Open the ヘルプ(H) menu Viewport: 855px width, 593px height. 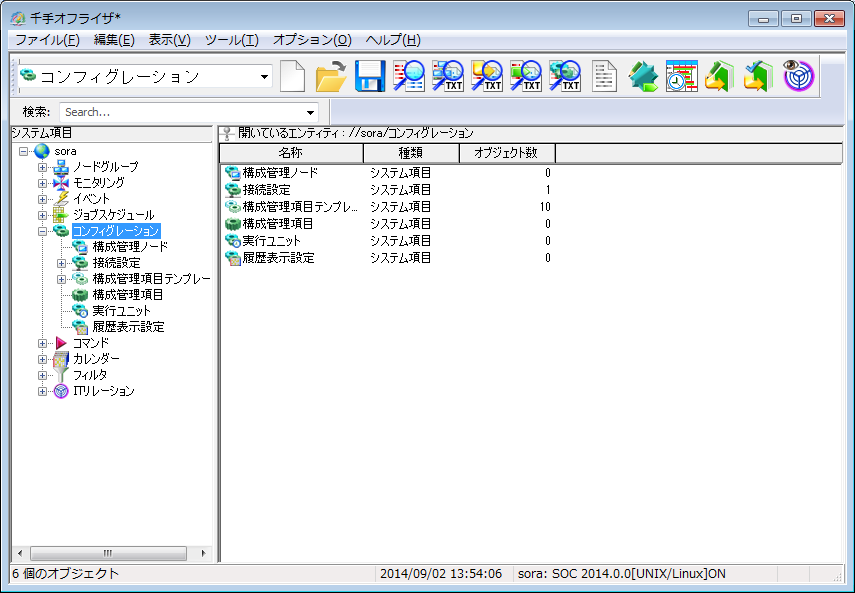point(393,40)
